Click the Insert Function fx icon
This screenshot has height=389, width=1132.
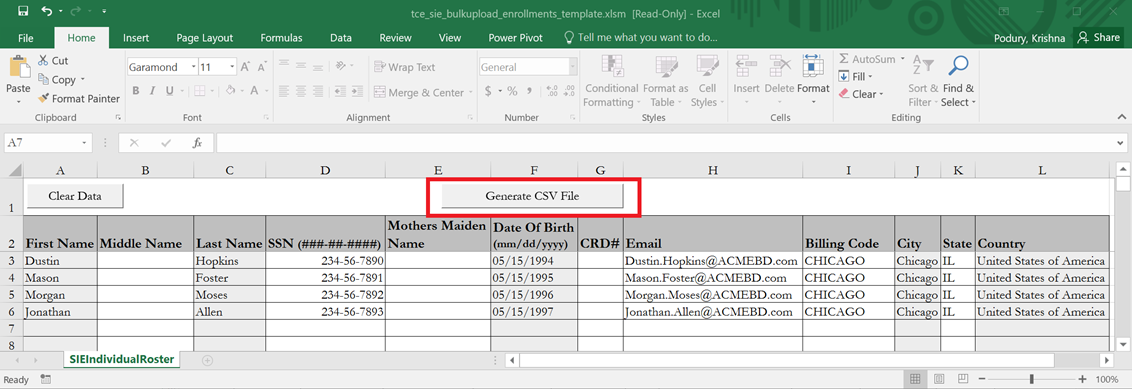pyautogui.click(x=197, y=143)
